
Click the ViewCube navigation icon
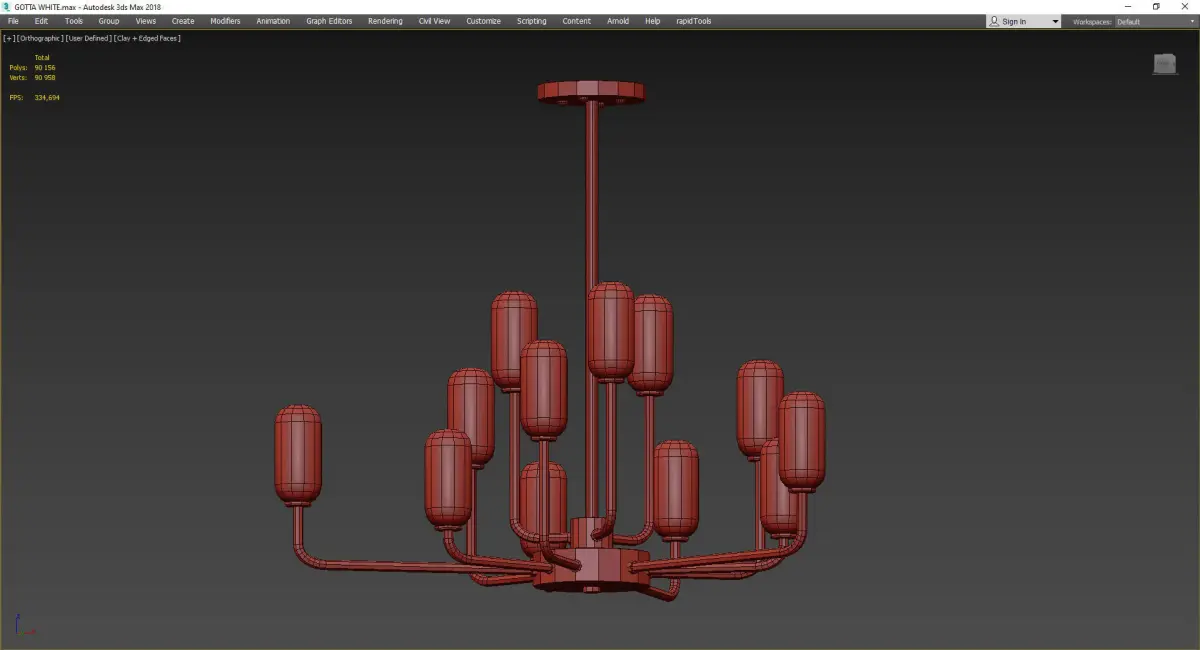coord(1164,64)
